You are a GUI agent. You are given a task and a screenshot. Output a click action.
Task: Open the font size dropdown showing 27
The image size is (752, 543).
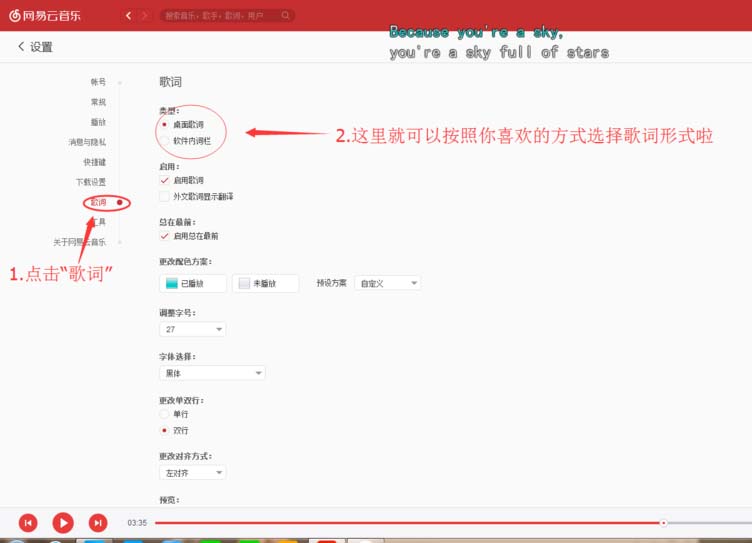pyautogui.click(x=192, y=329)
